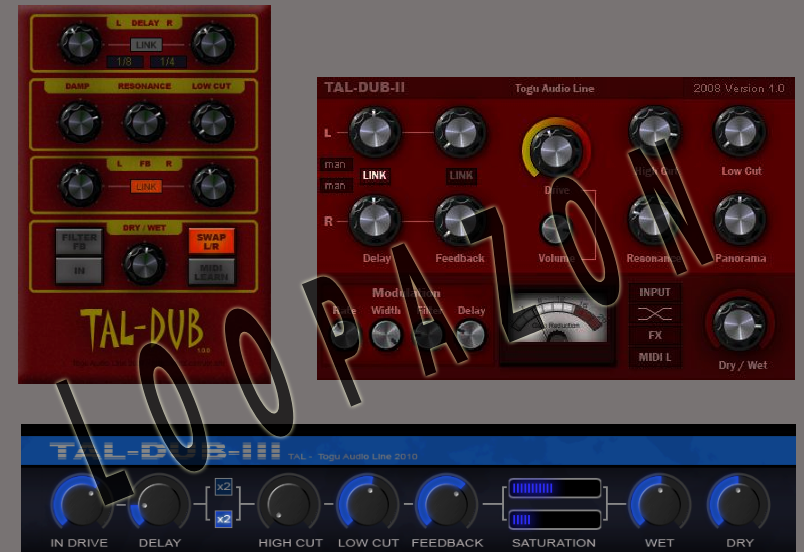Toggle the FILTER FB button
Viewport: 804px width, 552px height.
79,241
